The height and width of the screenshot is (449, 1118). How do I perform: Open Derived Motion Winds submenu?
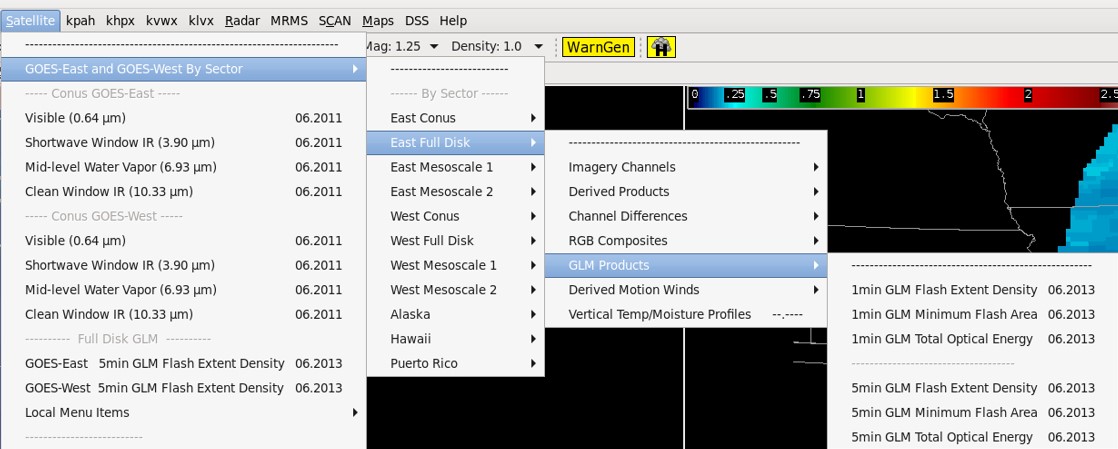686,290
